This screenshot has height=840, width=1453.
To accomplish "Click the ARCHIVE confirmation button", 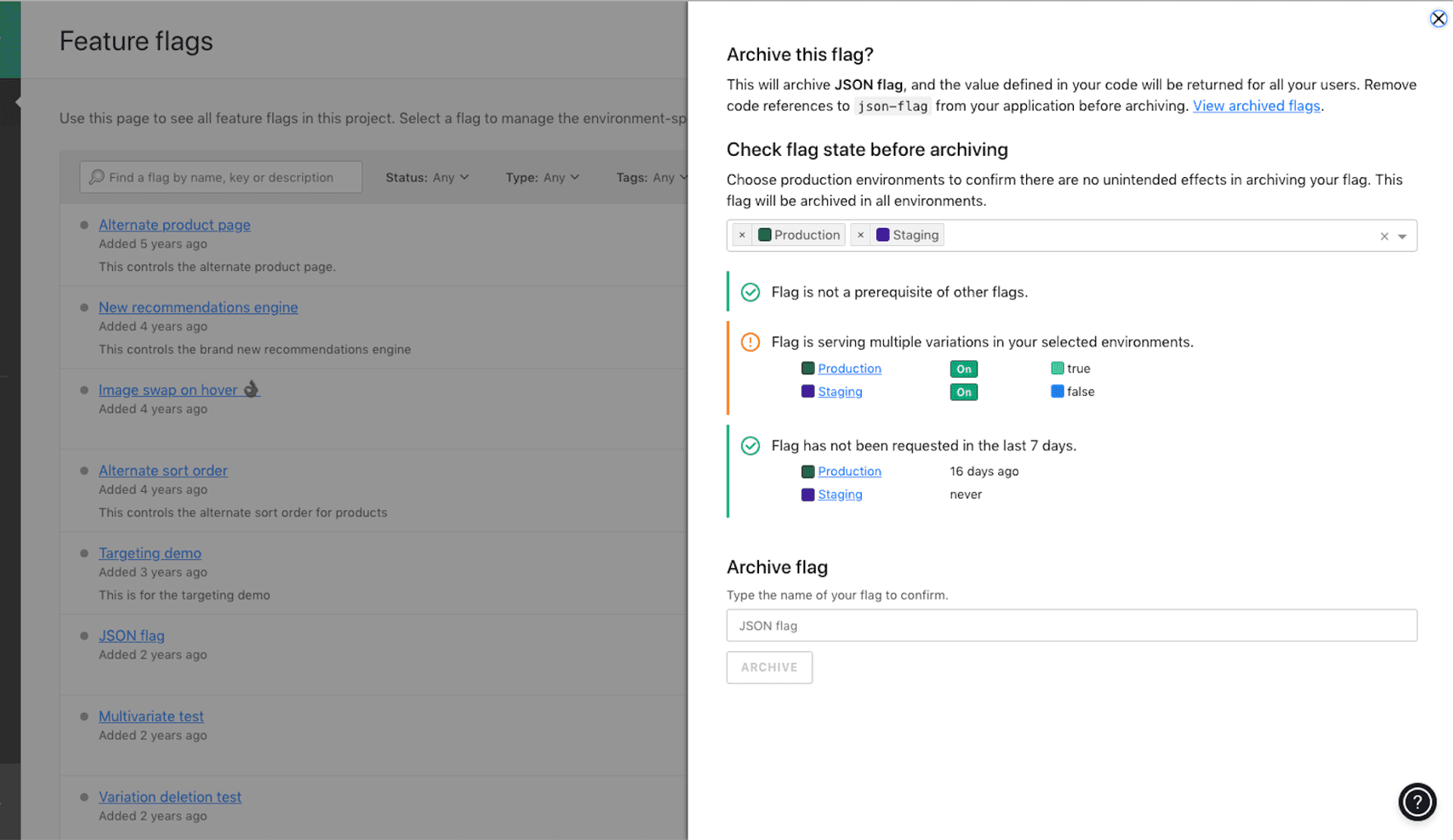I will pos(769,667).
